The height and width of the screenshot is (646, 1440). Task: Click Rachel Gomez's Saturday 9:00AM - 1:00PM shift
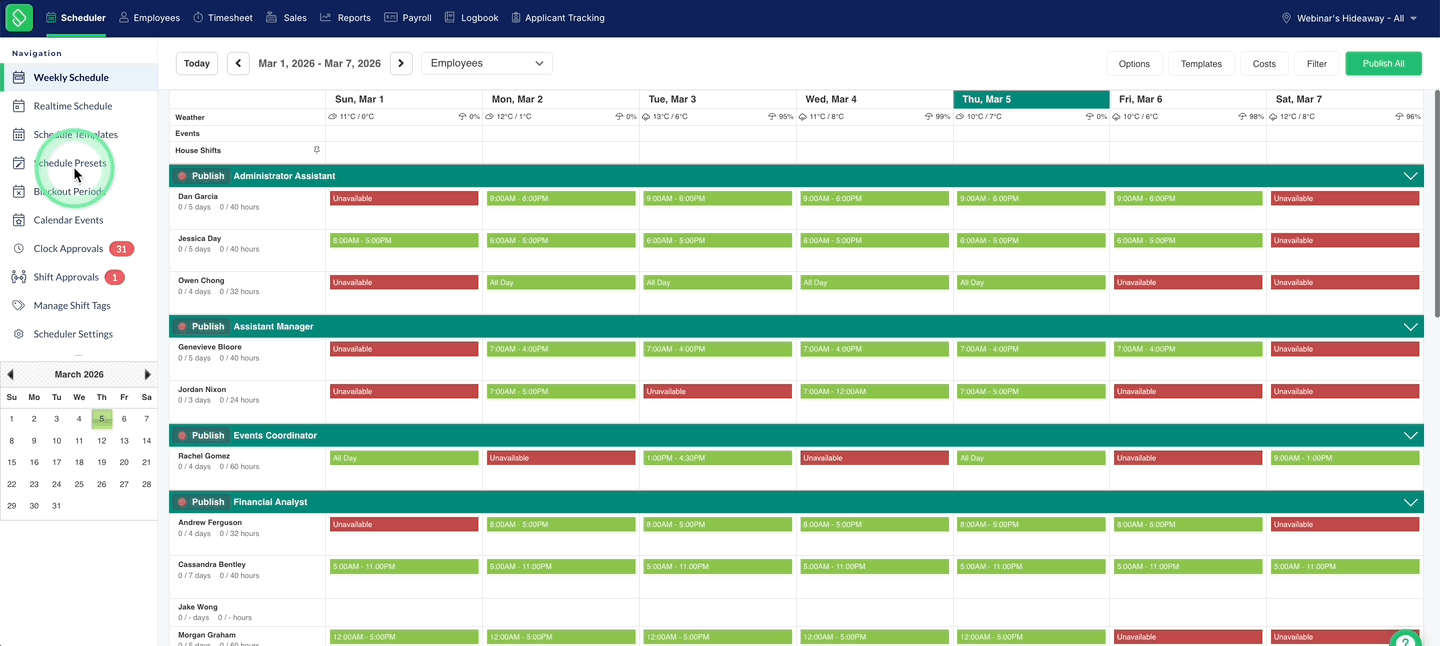pos(1345,458)
